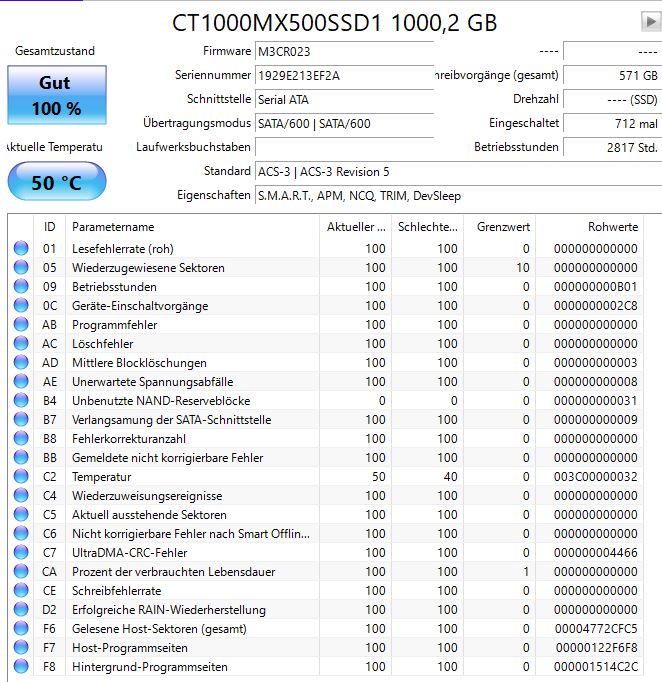The width and height of the screenshot is (662, 682).
Task: Click the status icon for Hintergrund-Programmseiten
Action: [x=21, y=666]
